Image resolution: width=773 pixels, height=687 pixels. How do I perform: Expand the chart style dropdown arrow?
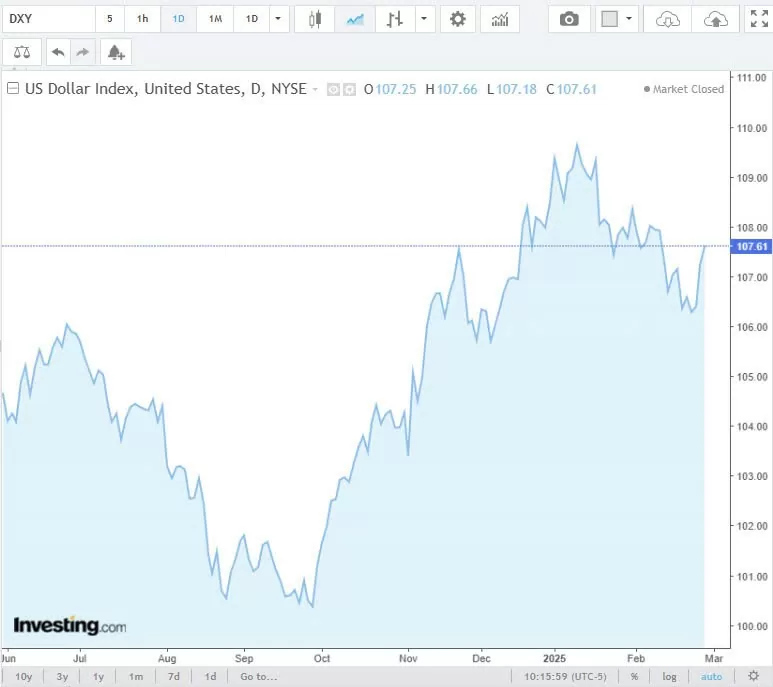pyautogui.click(x=426, y=19)
